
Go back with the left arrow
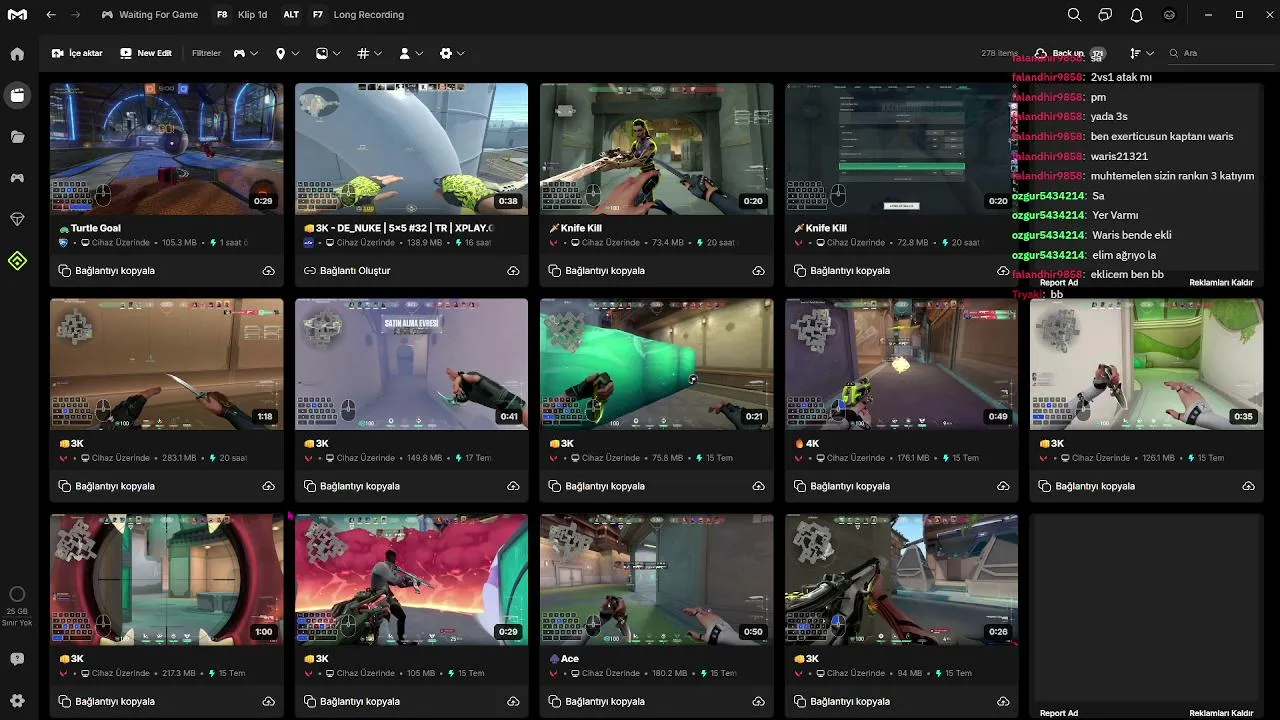[x=51, y=15]
